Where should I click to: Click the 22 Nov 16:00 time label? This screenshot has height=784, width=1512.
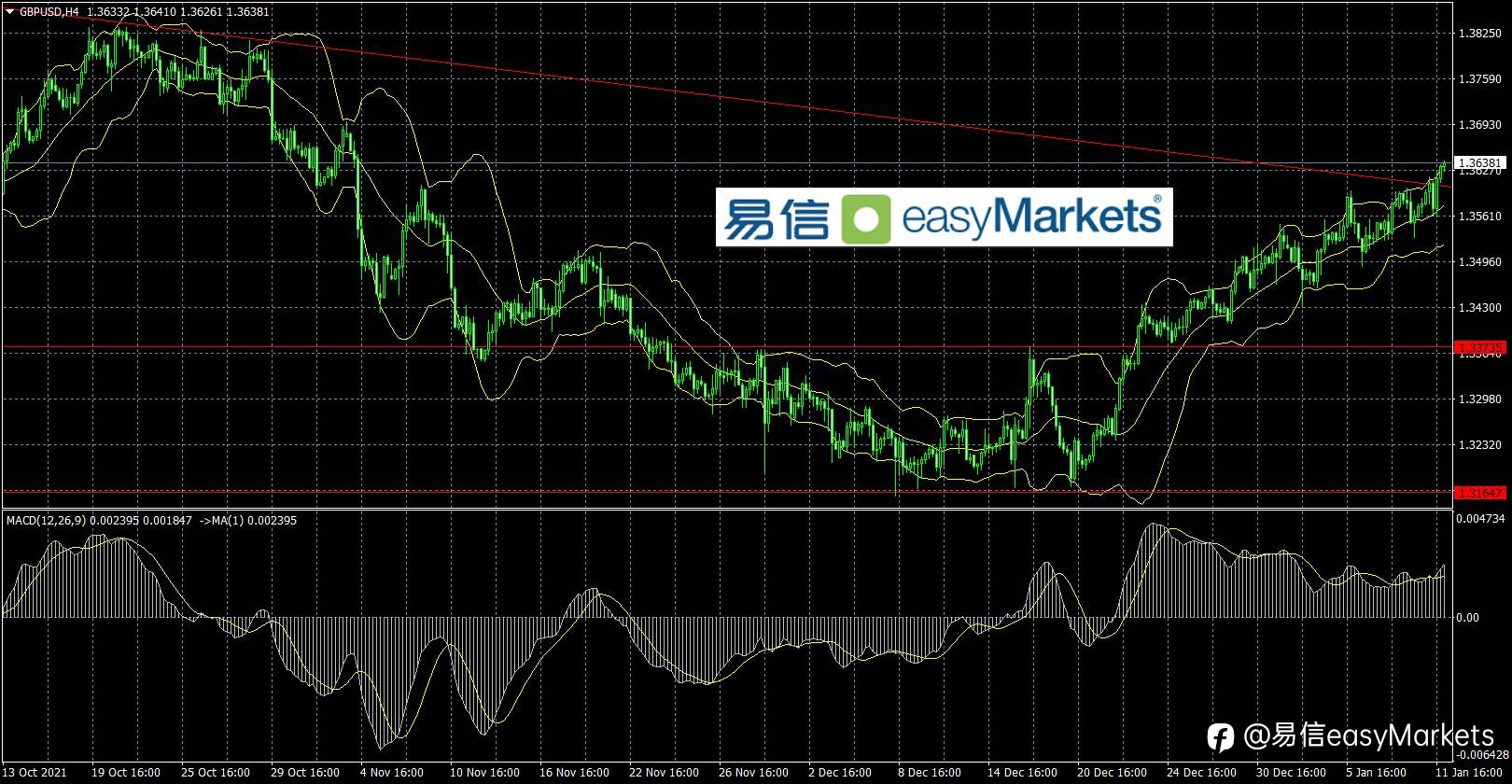point(664,772)
